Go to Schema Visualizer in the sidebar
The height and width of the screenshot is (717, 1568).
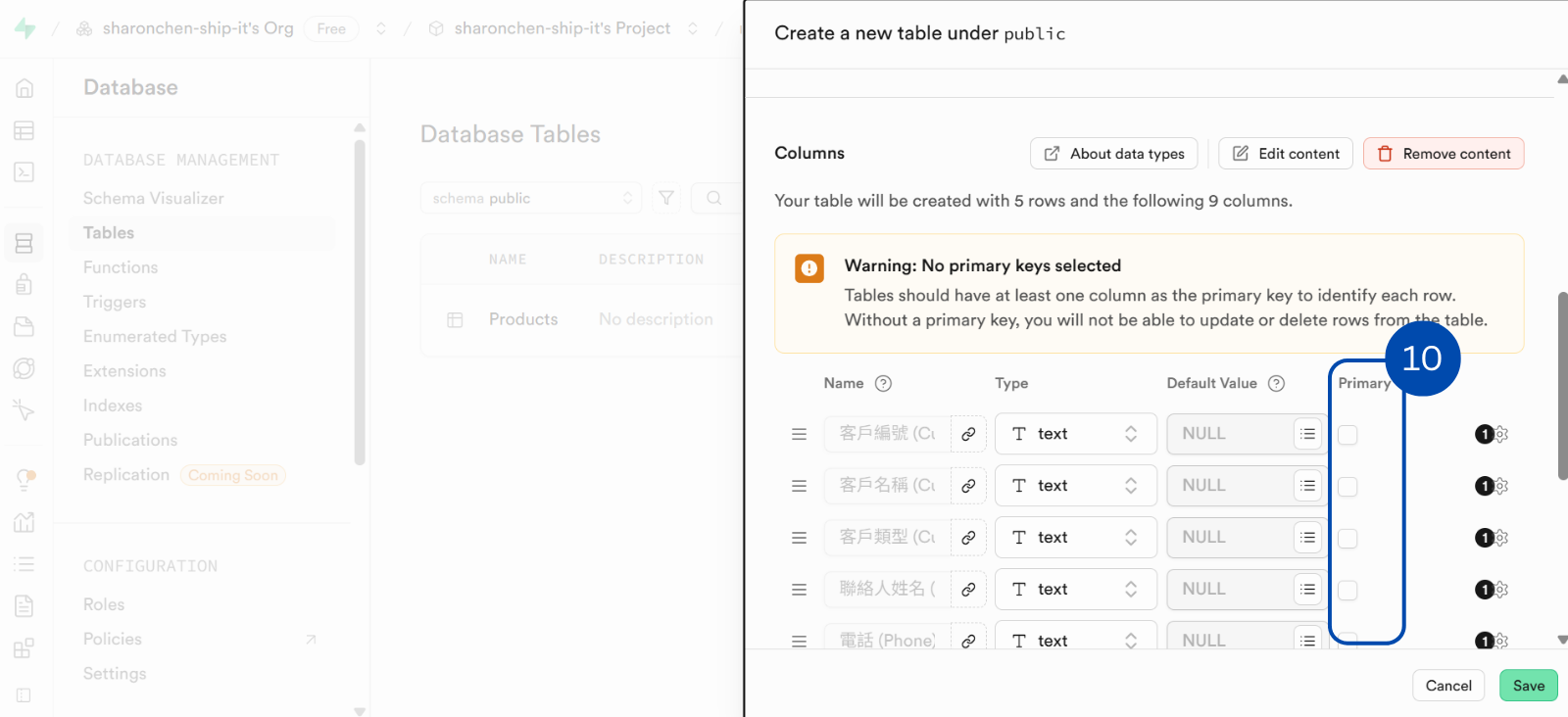pyautogui.click(x=153, y=198)
